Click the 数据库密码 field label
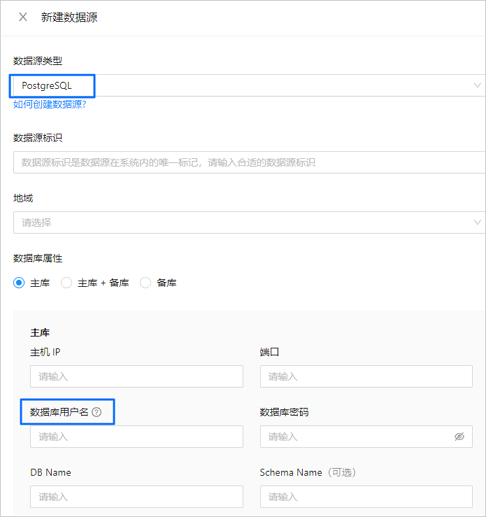Image resolution: width=486 pixels, height=517 pixels. (284, 412)
